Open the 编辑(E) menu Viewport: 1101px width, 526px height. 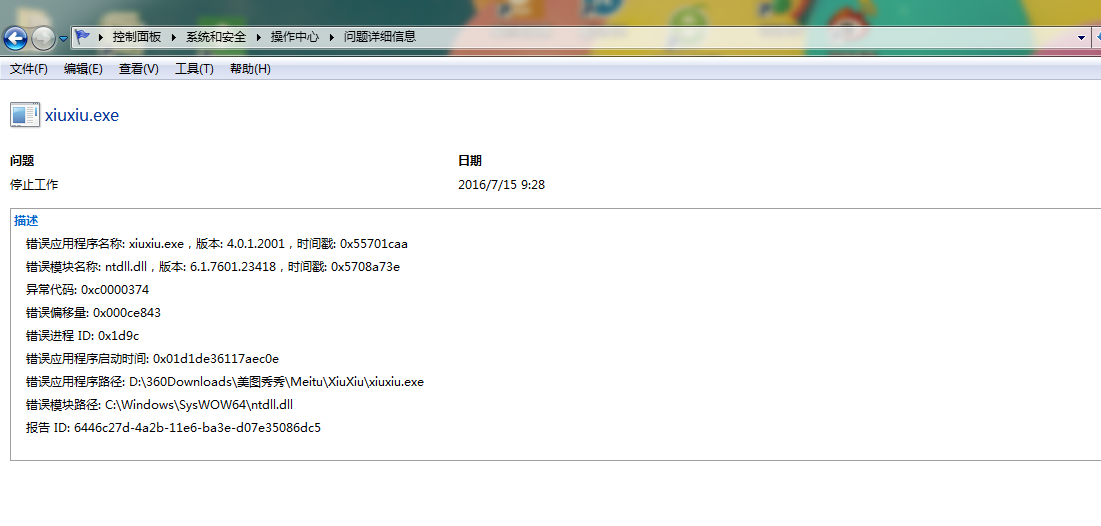pos(83,69)
